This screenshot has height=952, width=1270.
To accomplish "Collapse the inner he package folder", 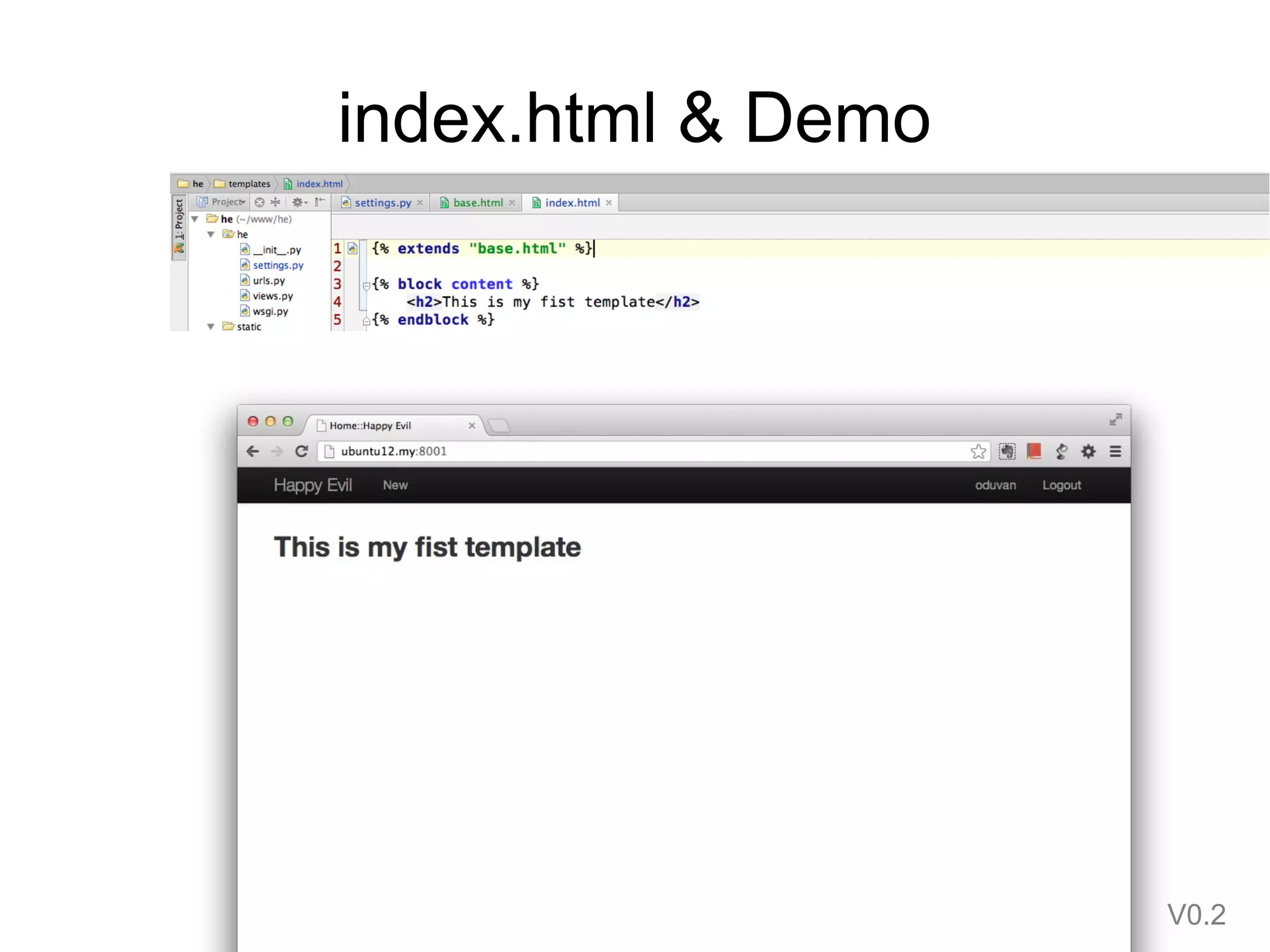I will pos(211,234).
